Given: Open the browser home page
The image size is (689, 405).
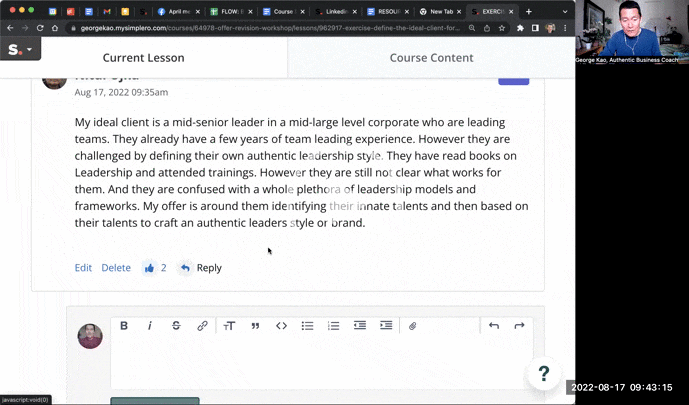Looking at the screenshot, I should coord(55,28).
